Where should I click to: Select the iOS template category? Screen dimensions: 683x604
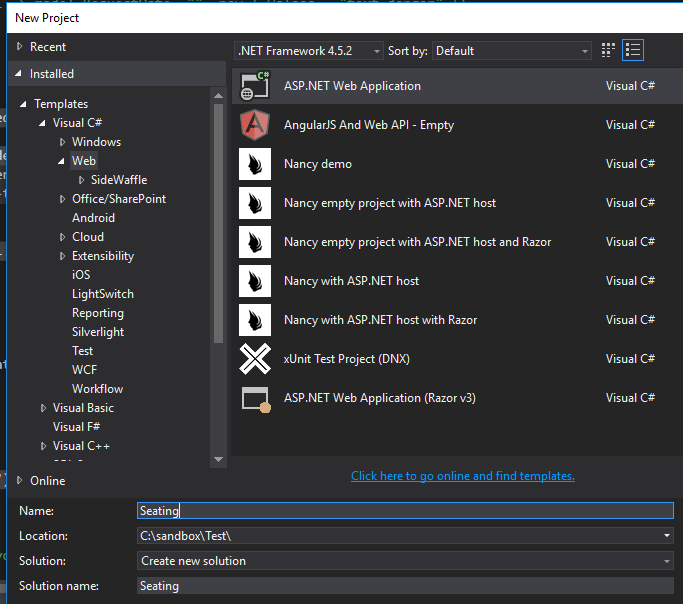(81, 275)
